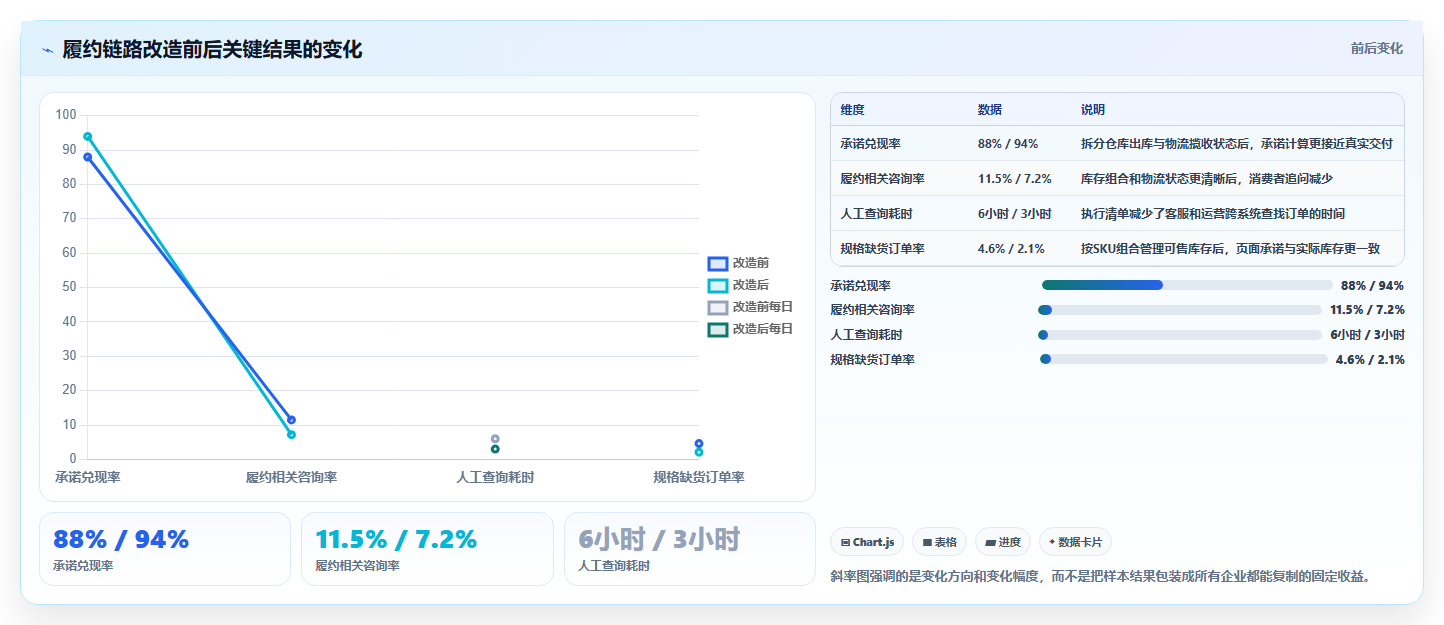Click the 规格缺货订单率 x-axis label
This screenshot has height=625, width=1444.
699,477
